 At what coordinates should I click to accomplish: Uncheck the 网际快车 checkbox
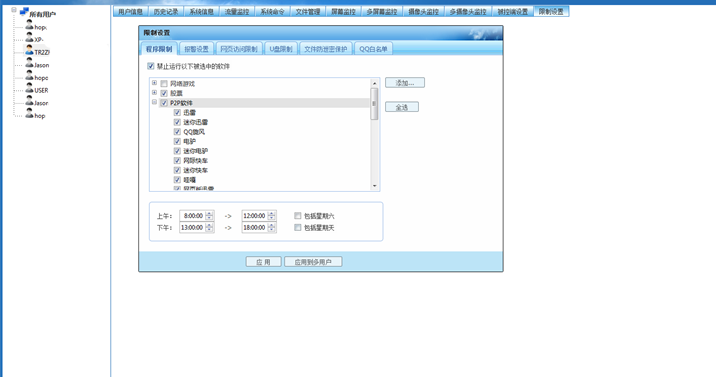177,160
